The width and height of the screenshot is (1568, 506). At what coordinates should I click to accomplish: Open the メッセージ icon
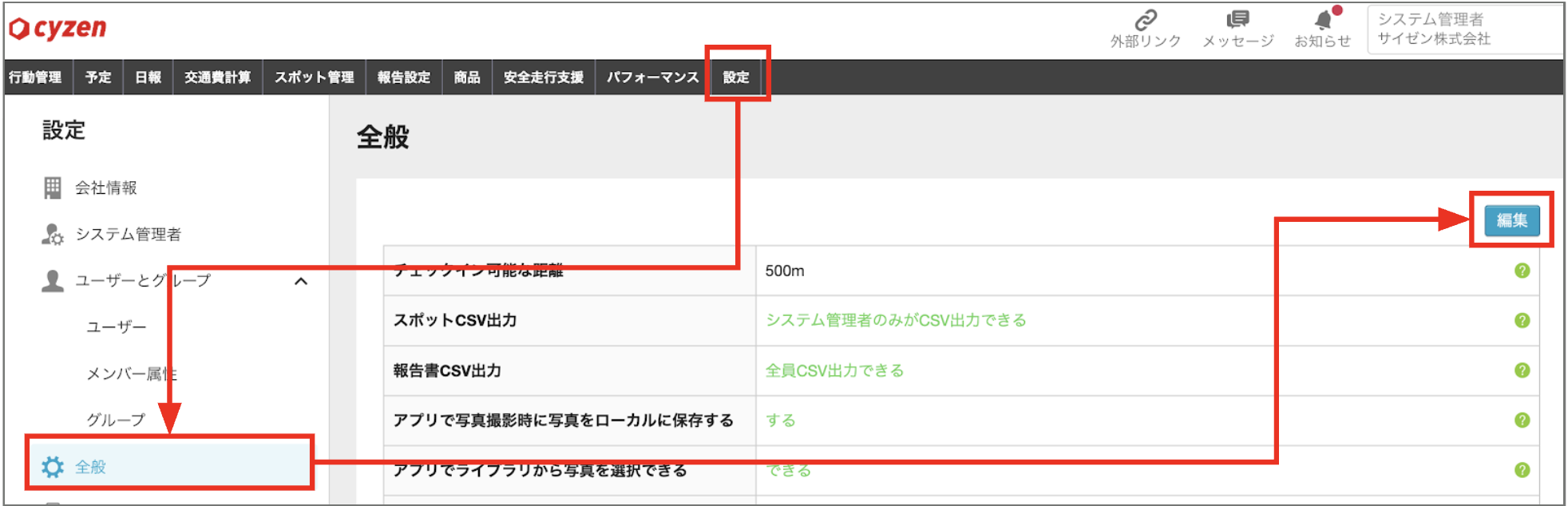coord(1237,19)
